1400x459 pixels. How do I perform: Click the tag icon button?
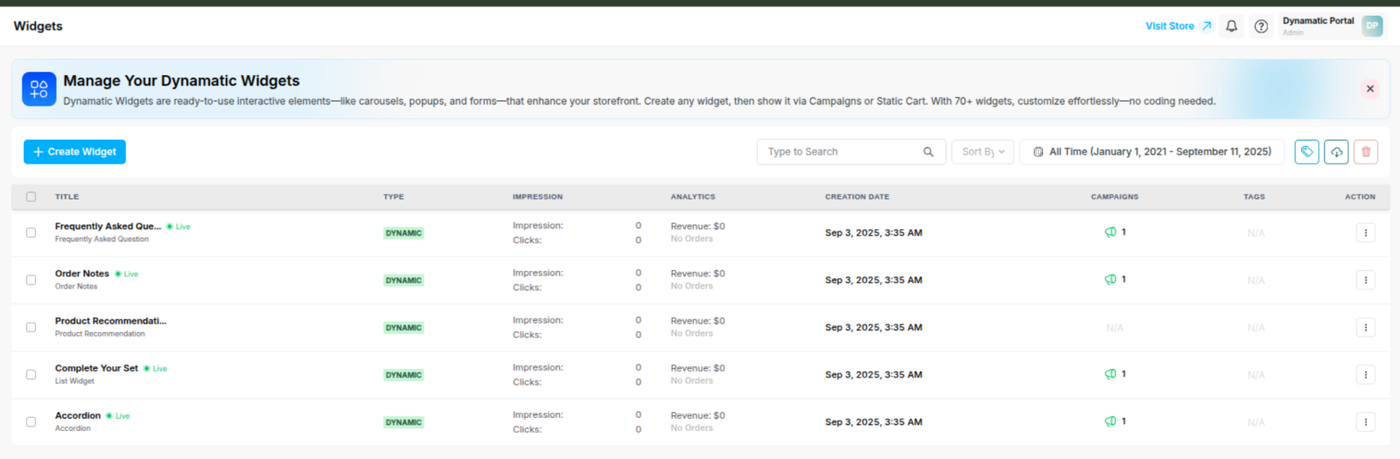pyautogui.click(x=1306, y=152)
